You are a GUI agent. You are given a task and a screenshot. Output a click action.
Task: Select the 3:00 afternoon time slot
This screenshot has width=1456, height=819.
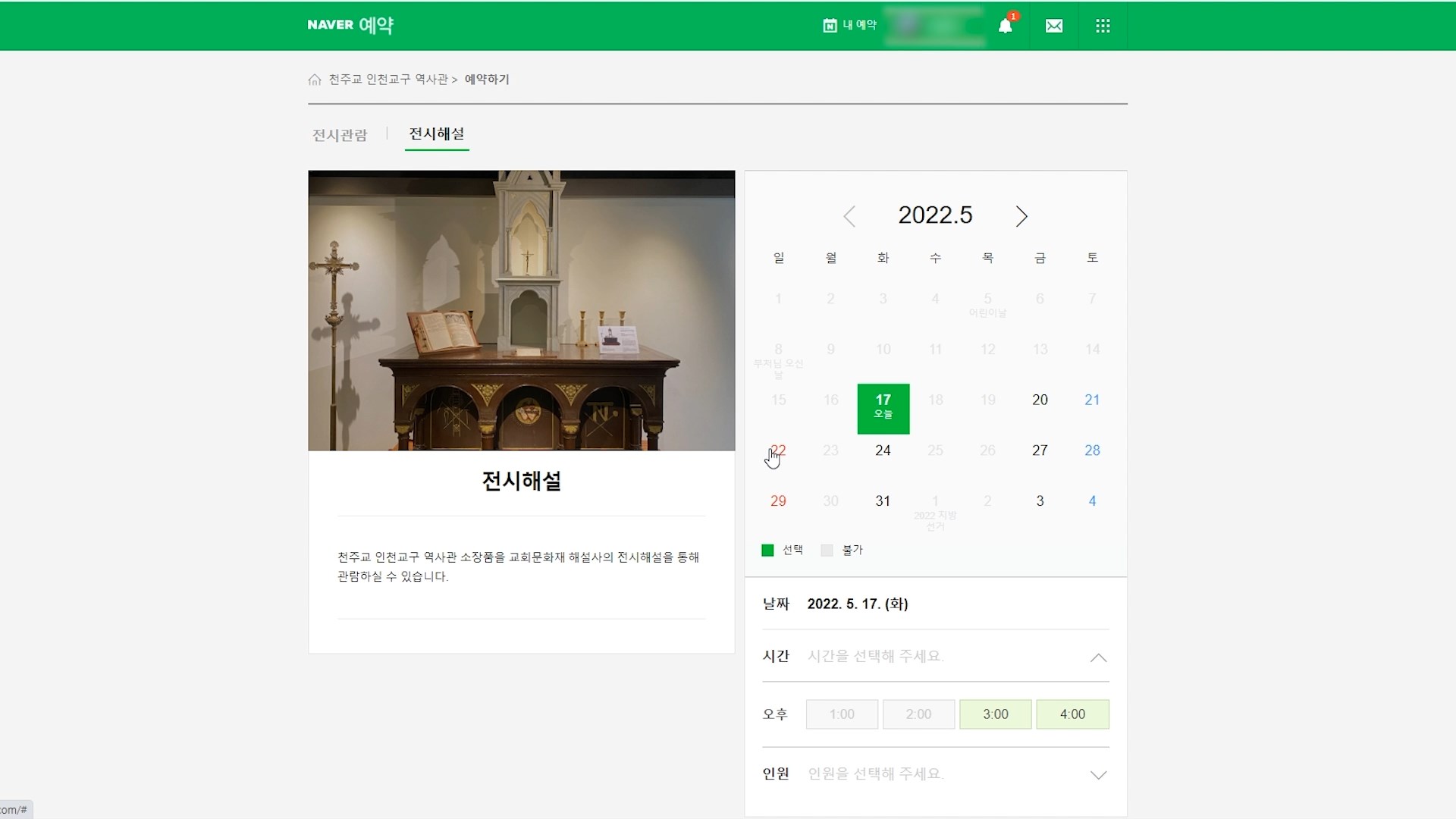point(995,714)
